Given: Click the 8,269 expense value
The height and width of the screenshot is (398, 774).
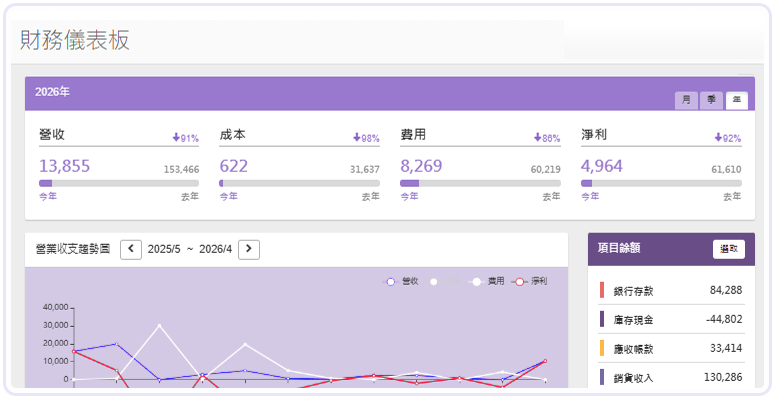Looking at the screenshot, I should (x=421, y=166).
